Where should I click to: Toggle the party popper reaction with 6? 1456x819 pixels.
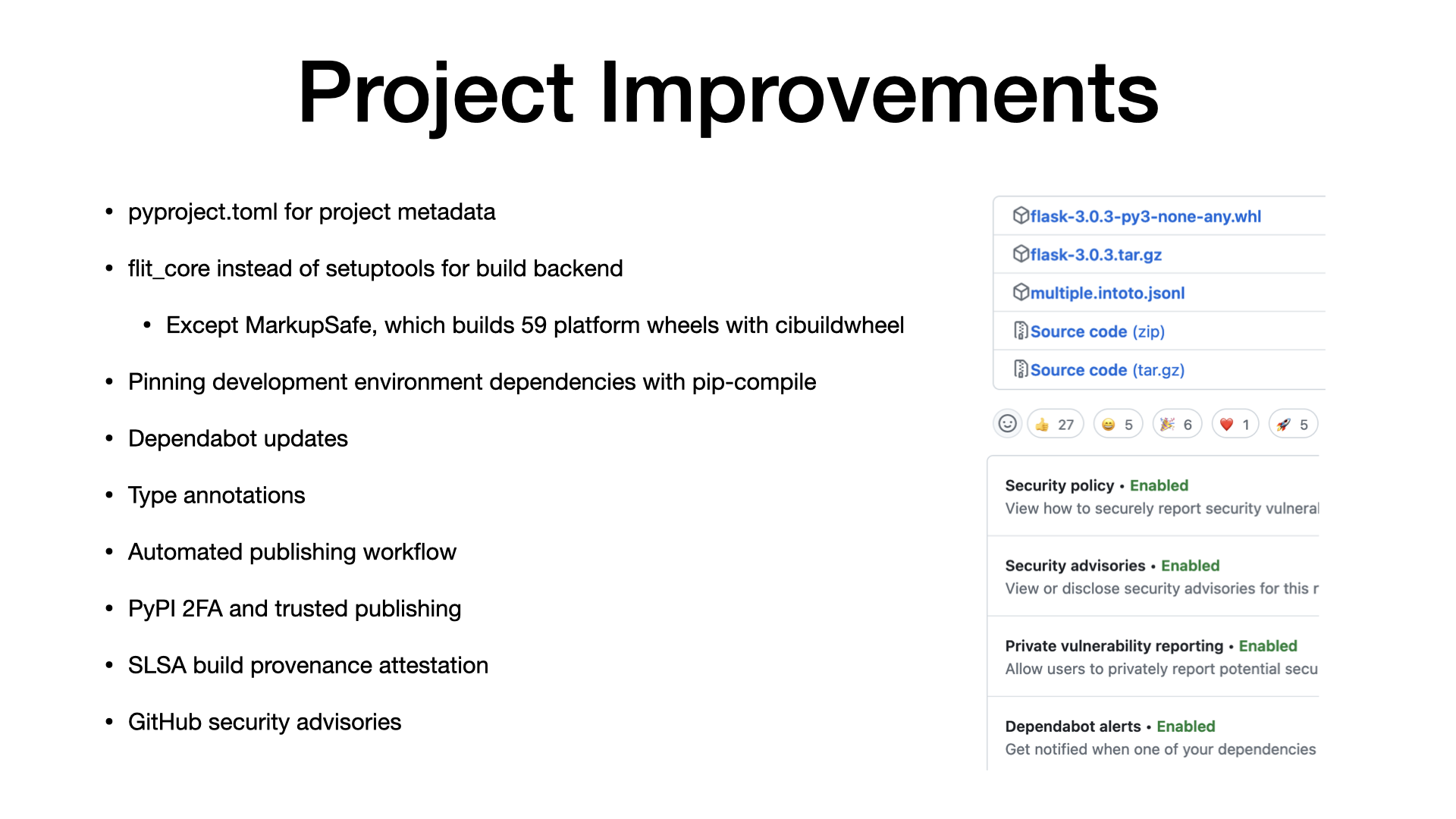1177,424
